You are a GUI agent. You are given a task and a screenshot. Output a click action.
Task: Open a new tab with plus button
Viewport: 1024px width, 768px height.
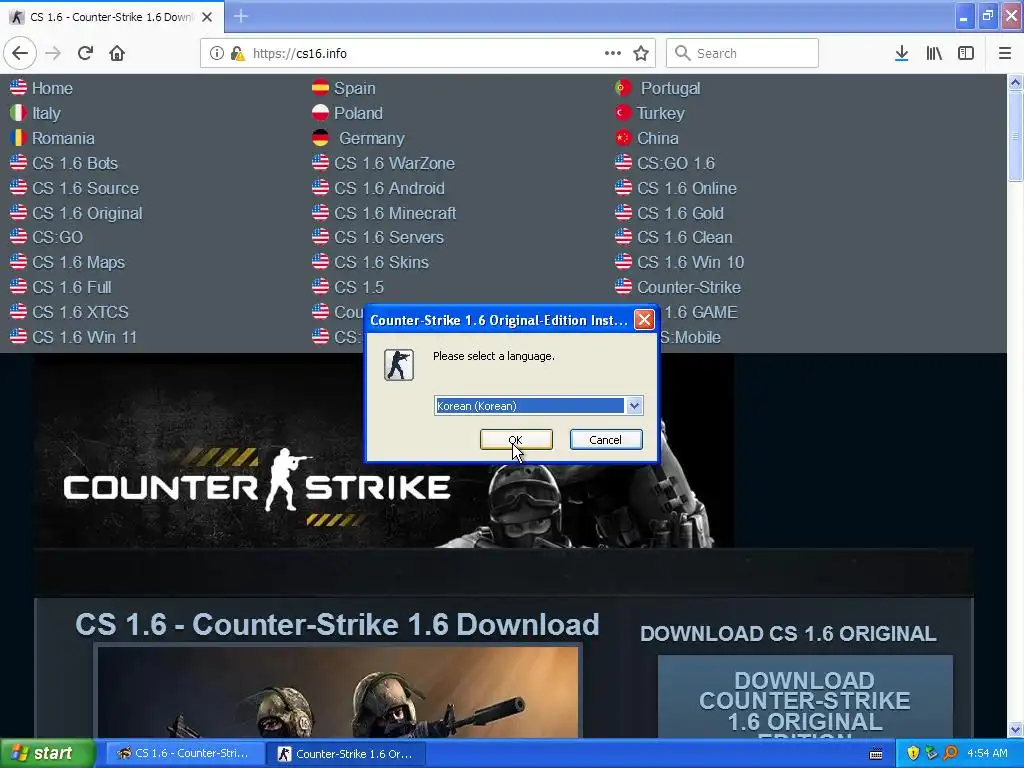[x=241, y=16]
